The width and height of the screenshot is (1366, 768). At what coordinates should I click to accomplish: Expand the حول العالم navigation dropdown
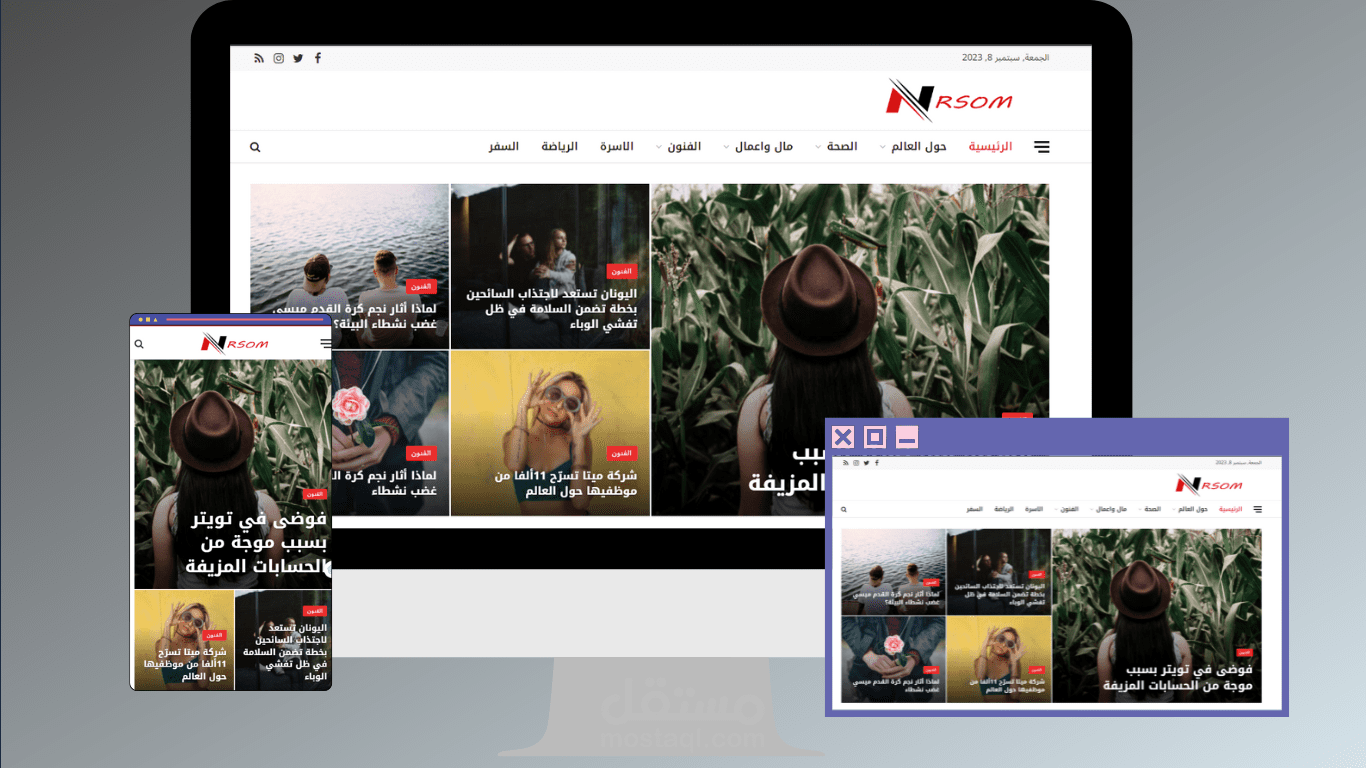(x=916, y=146)
